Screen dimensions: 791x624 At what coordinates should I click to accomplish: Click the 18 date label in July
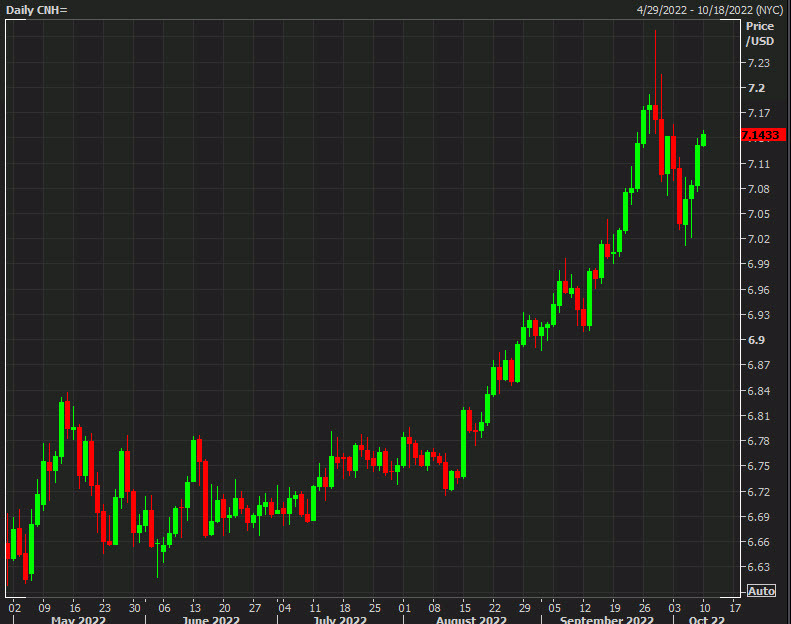pos(345,608)
